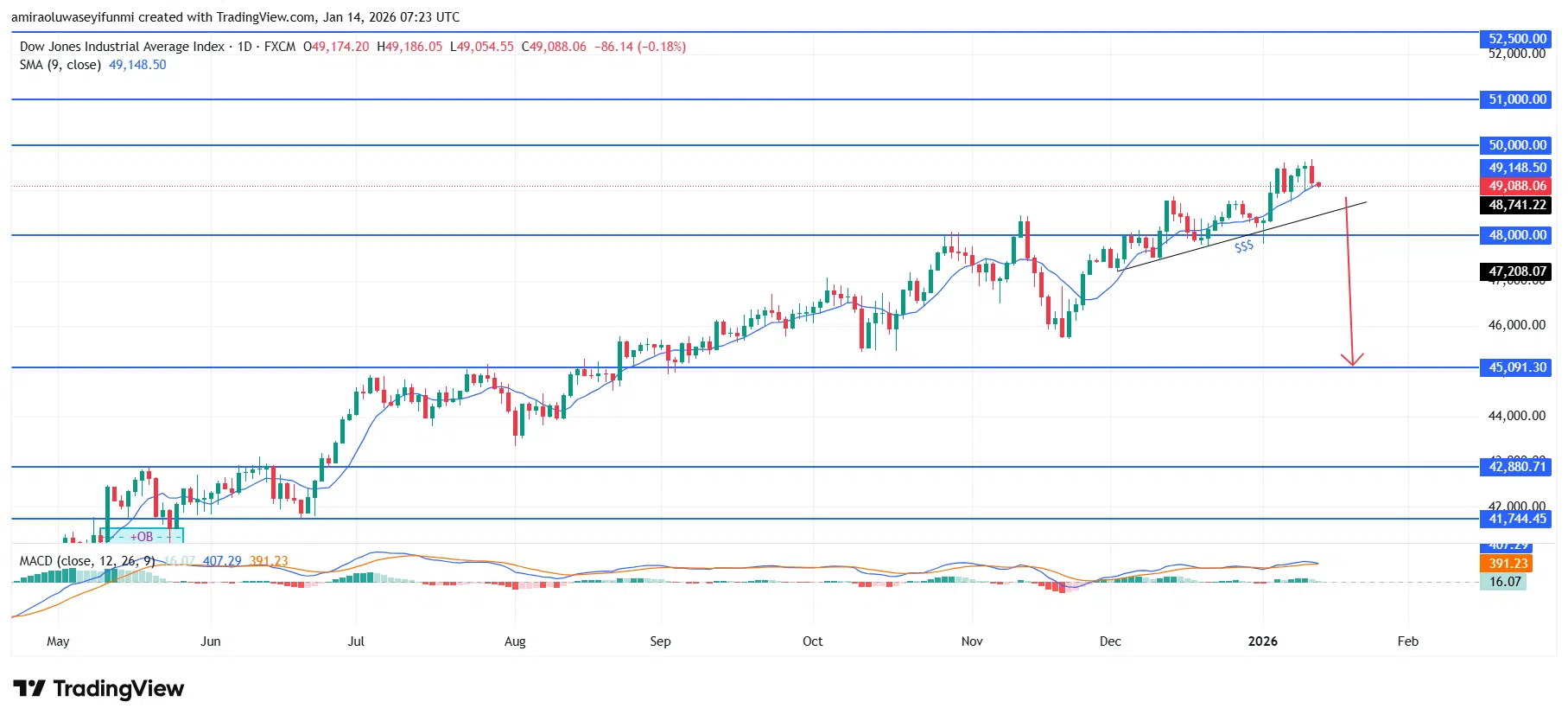Select the 45,091.30 support level label
Viewport: 1568px width, 721px height.
[x=1517, y=367]
